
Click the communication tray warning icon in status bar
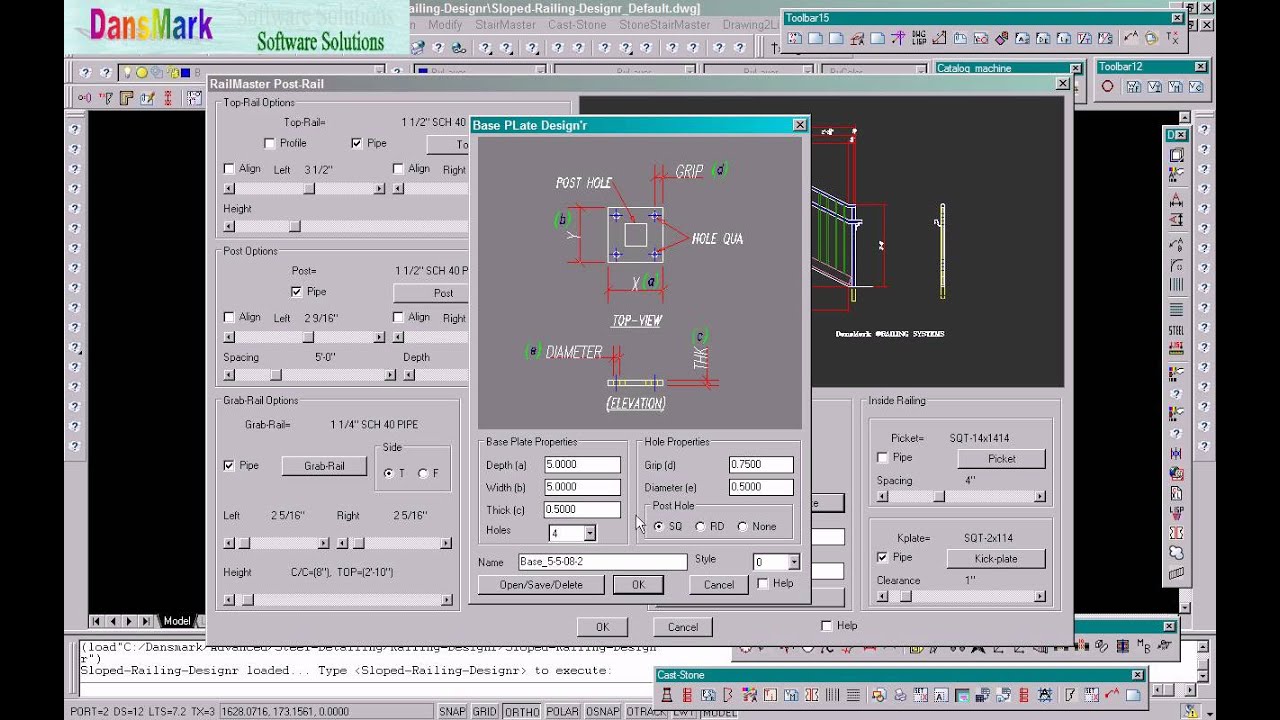[1191, 711]
